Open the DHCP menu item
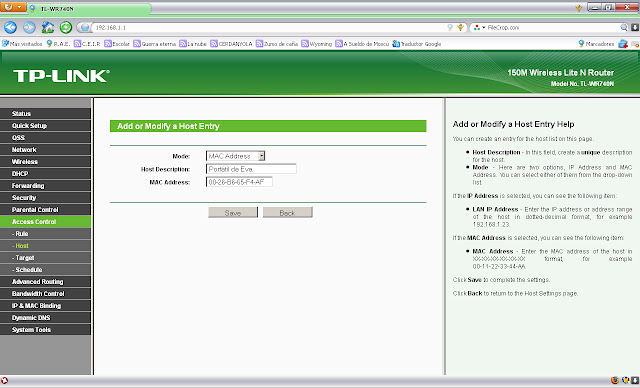 point(45,173)
